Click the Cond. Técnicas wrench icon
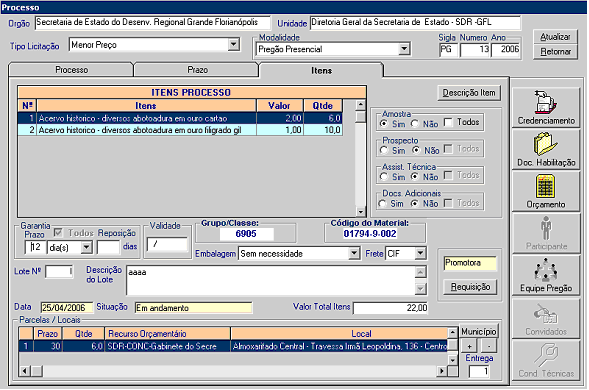 pyautogui.click(x=546, y=360)
